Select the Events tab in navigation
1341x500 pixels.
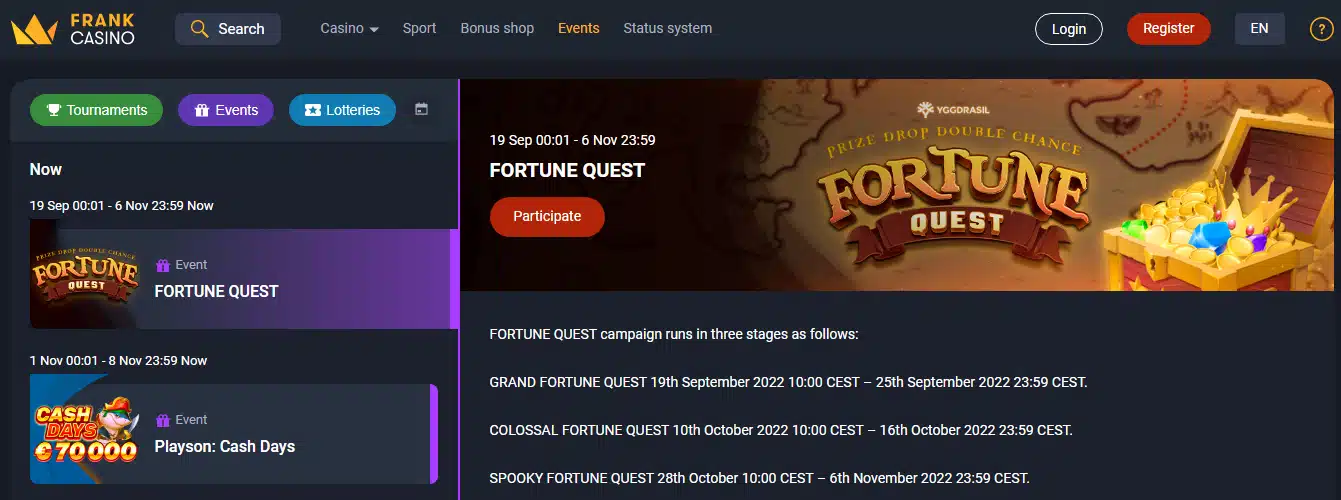(x=579, y=28)
